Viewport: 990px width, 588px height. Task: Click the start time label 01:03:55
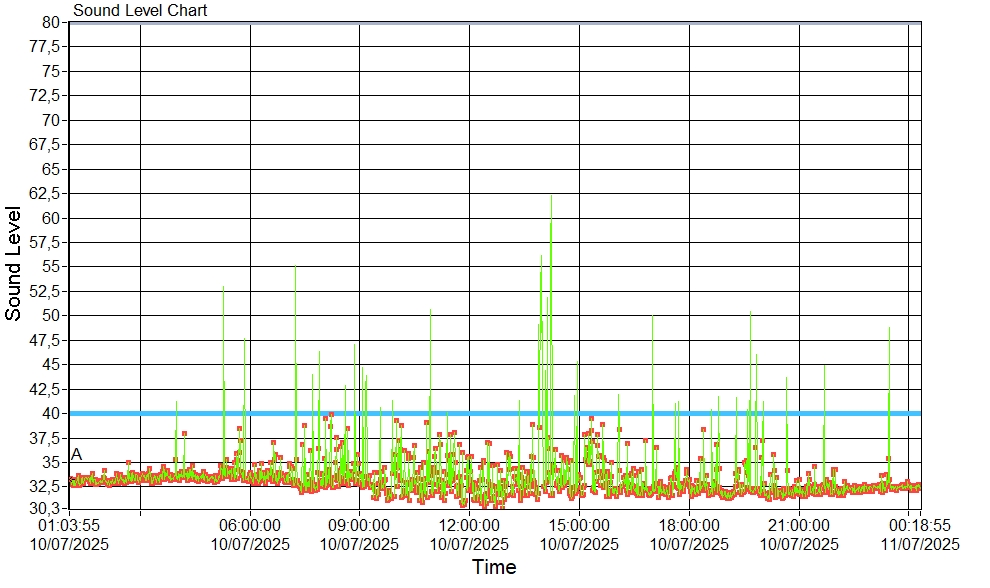[69, 525]
